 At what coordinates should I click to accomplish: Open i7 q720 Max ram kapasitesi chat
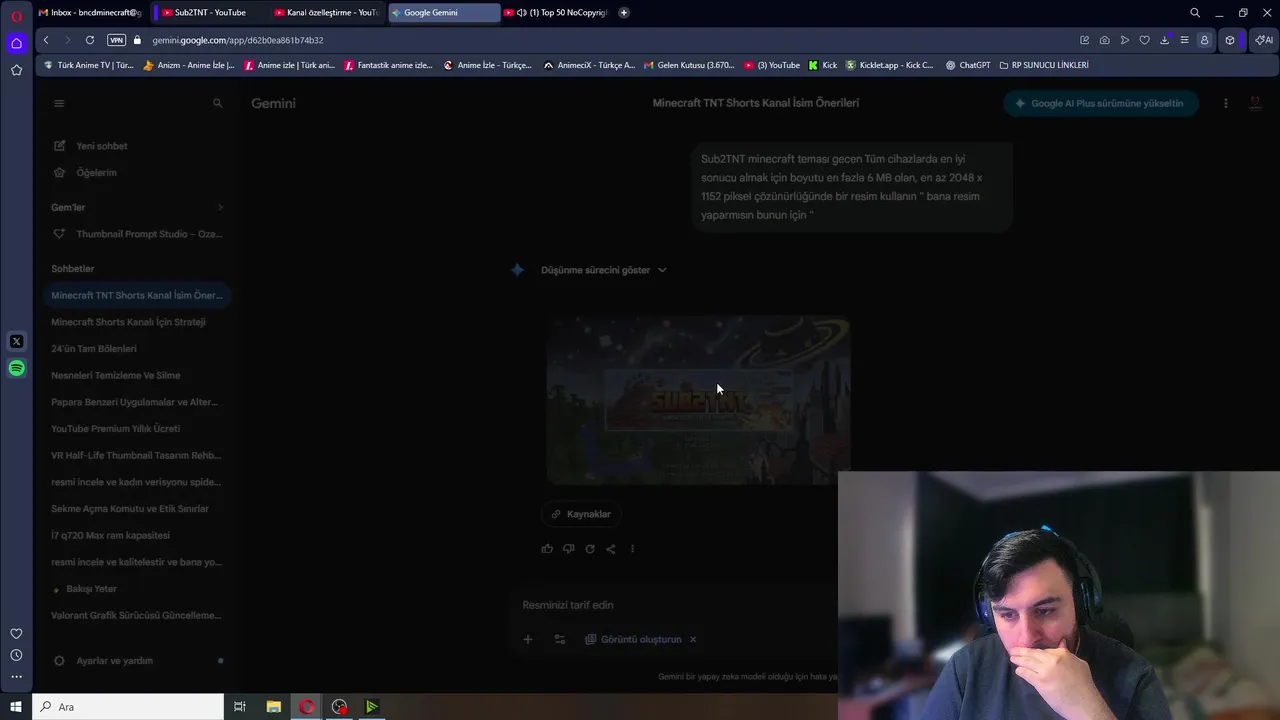(110, 535)
